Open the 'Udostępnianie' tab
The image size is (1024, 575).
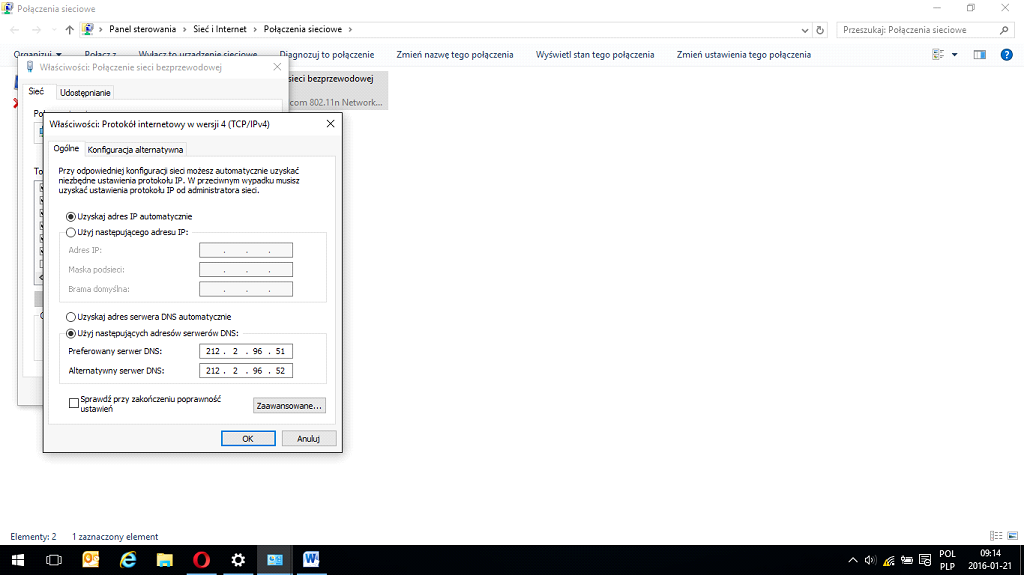coord(85,92)
